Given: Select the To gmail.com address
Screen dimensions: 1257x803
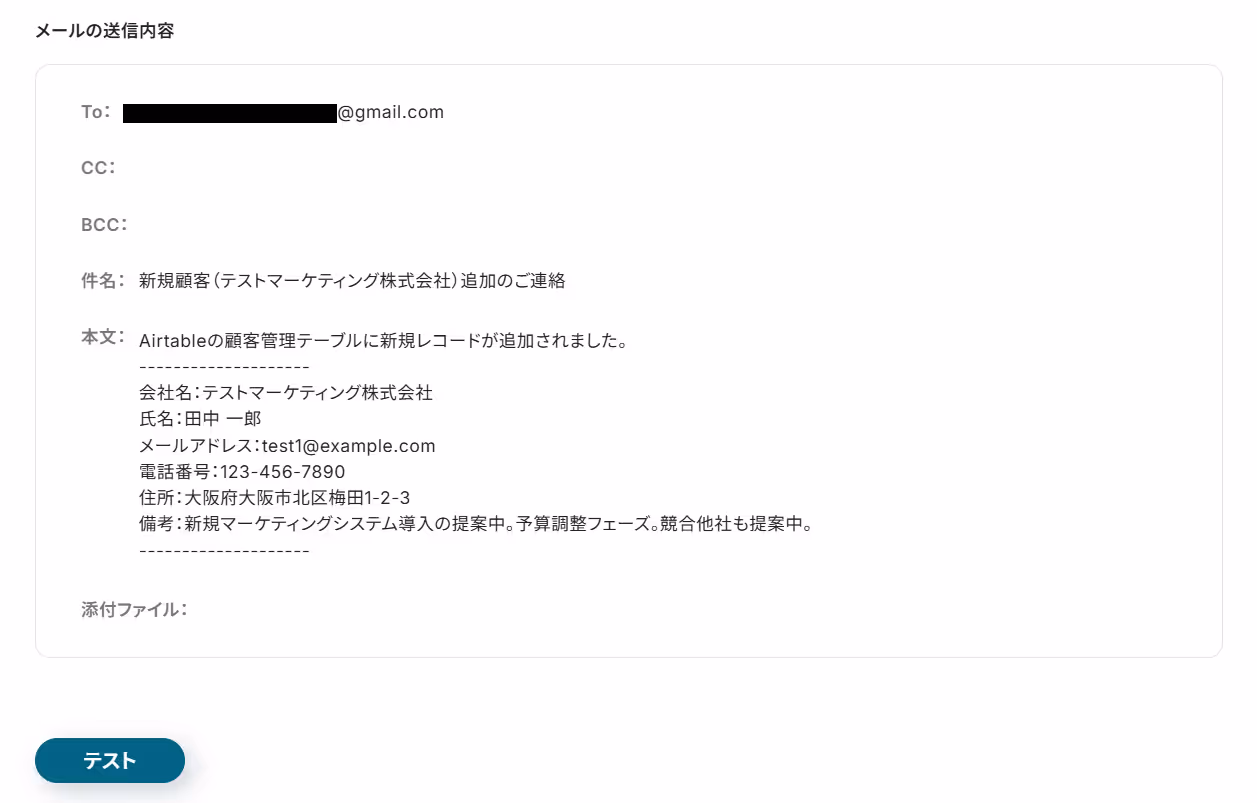Looking at the screenshot, I should pos(284,112).
